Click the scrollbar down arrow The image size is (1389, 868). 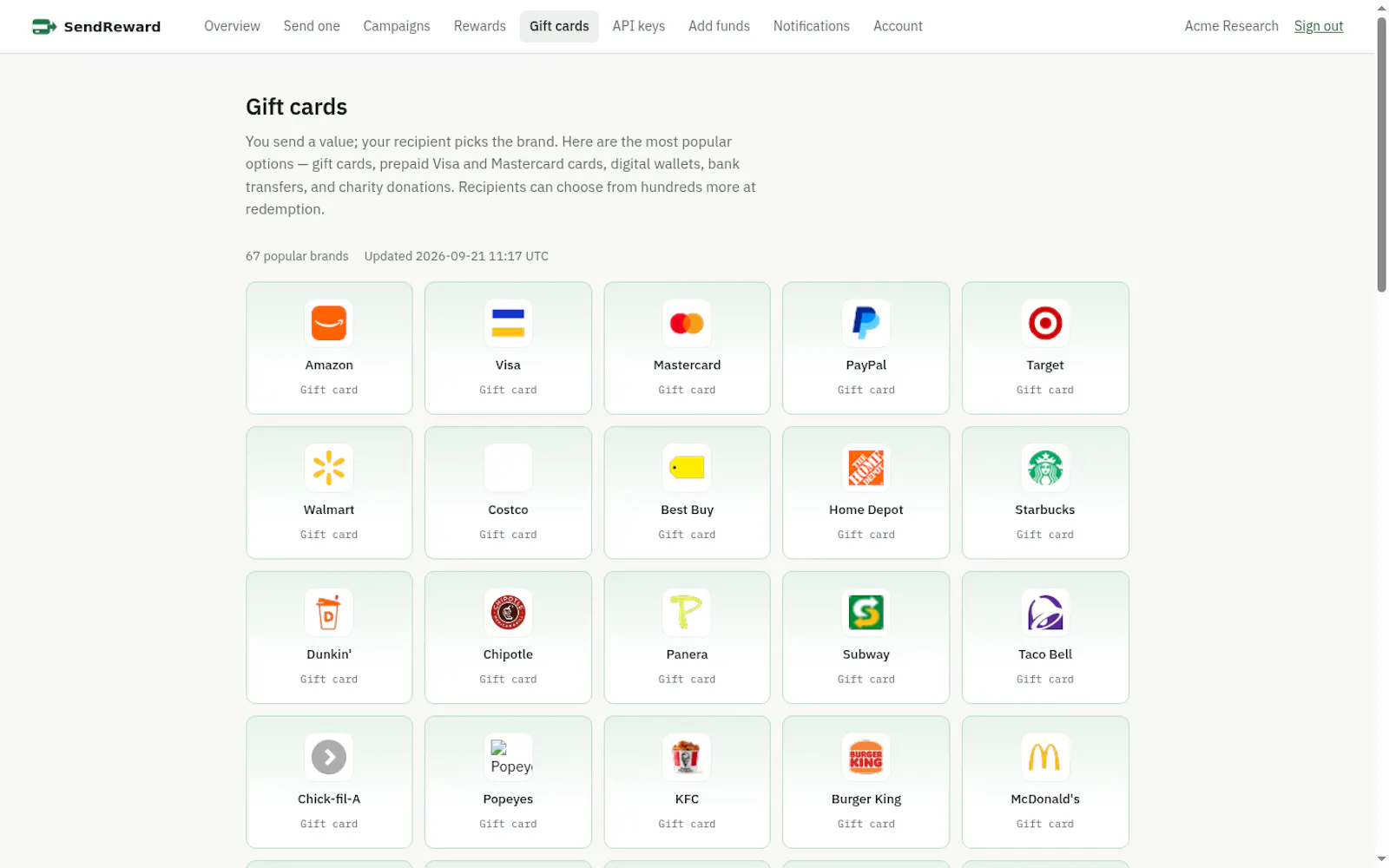[x=1381, y=859]
